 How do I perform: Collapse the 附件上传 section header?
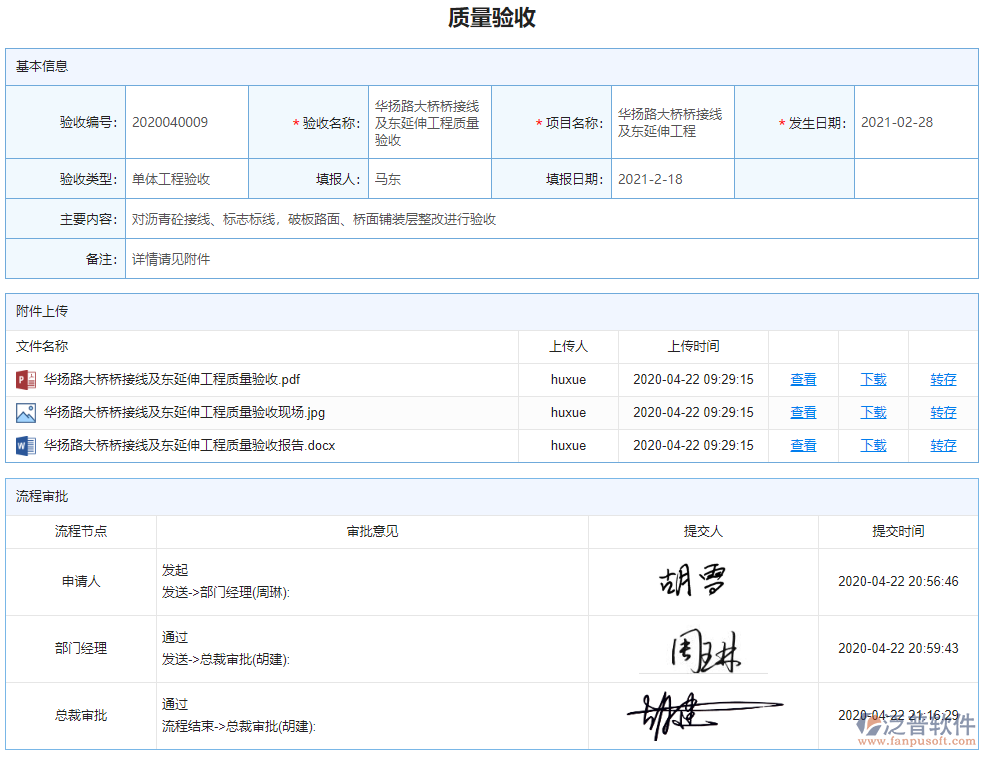point(37,311)
